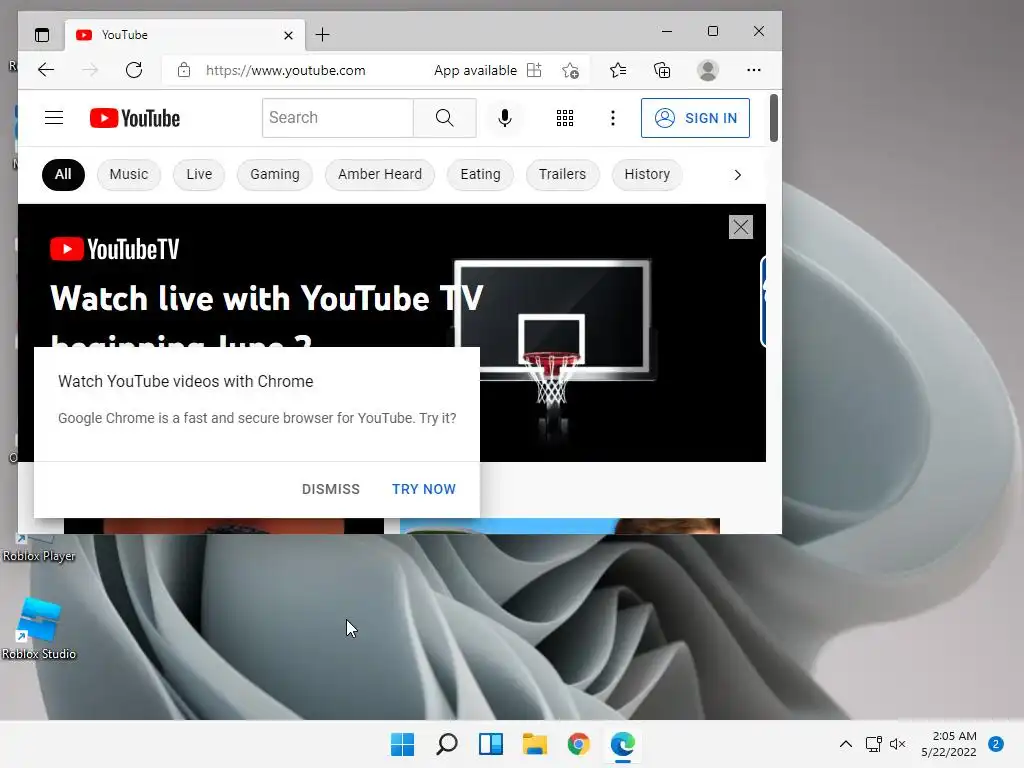Open taskbar Widgets
The width and height of the screenshot is (1024, 768).
pos(490,744)
